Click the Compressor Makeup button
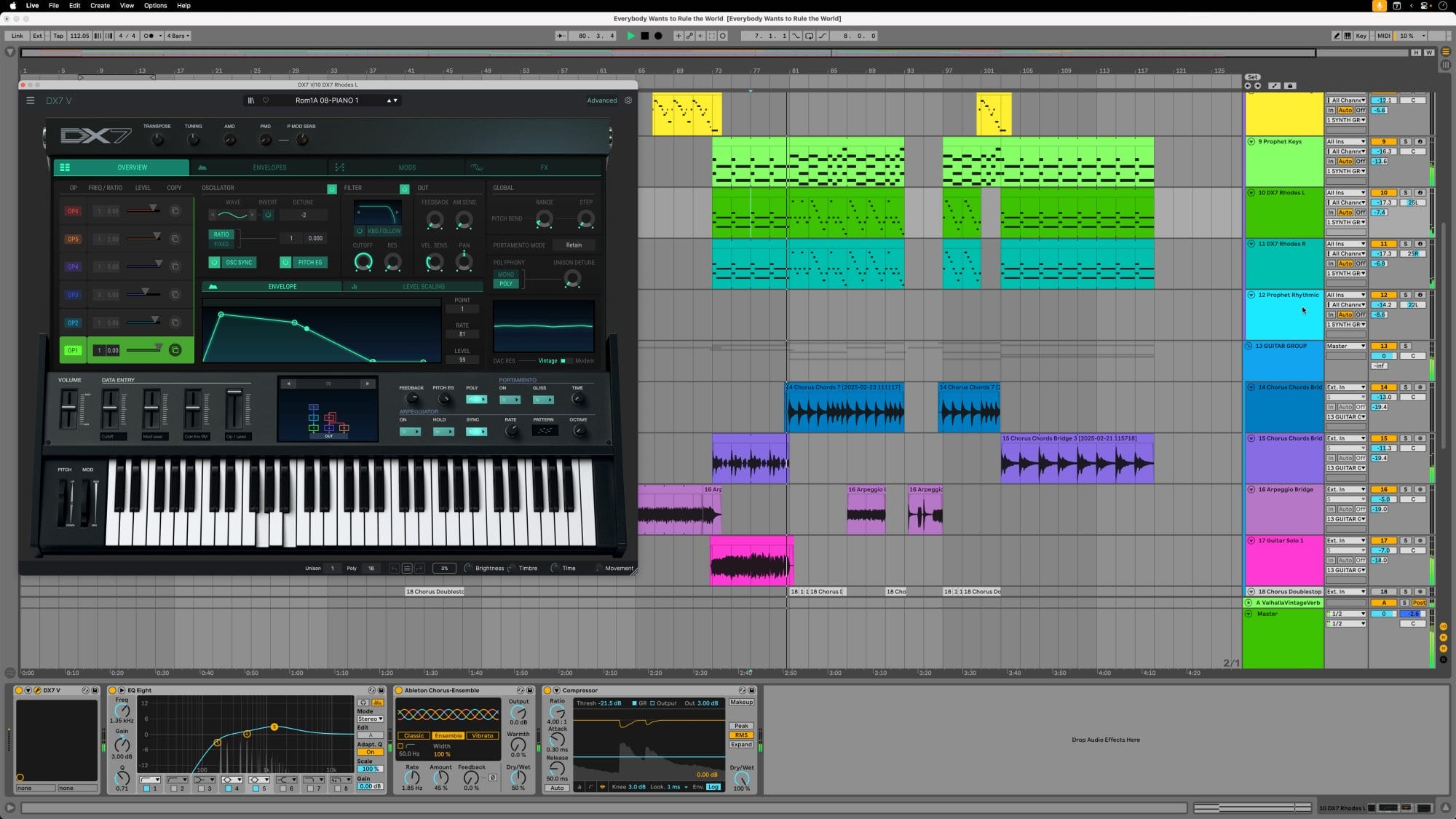The width and height of the screenshot is (1456, 819). pos(741,703)
